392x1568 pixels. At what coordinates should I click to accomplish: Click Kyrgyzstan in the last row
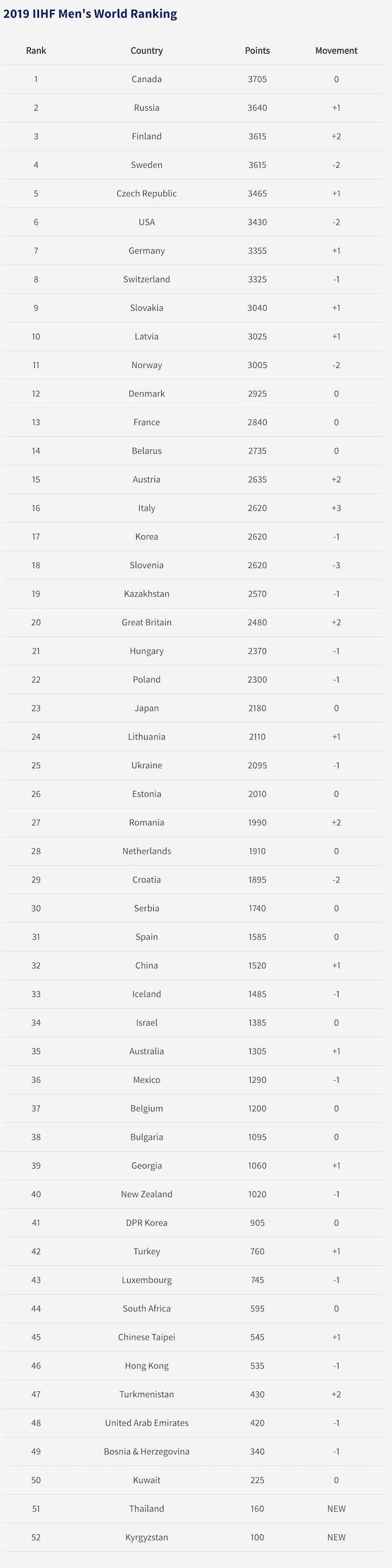(146, 1538)
